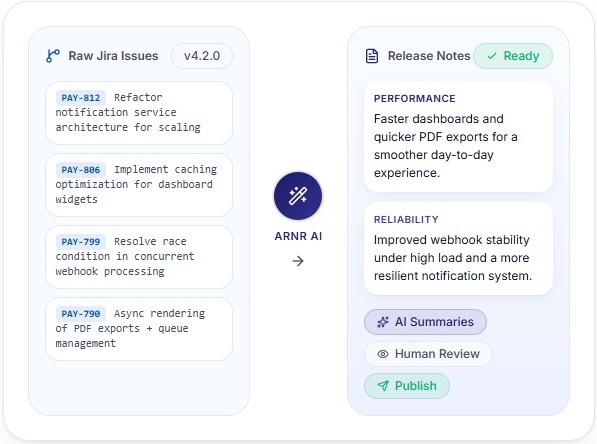The width and height of the screenshot is (597, 444).
Task: Click the right arrow below ARNR AI
Action: [x=298, y=261]
